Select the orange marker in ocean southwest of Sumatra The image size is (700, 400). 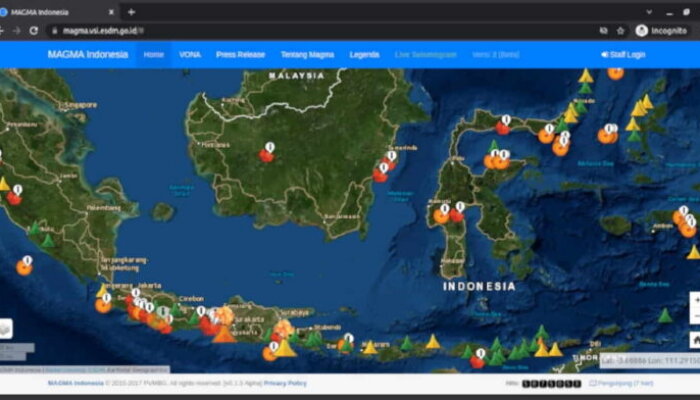click(x=24, y=268)
